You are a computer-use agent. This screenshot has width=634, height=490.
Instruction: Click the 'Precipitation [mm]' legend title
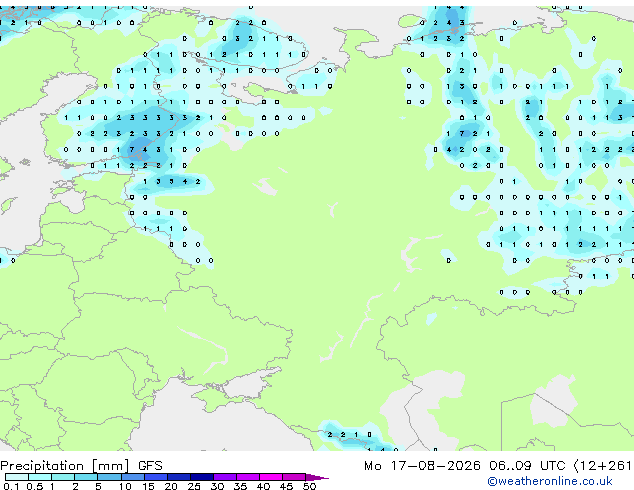65,466
